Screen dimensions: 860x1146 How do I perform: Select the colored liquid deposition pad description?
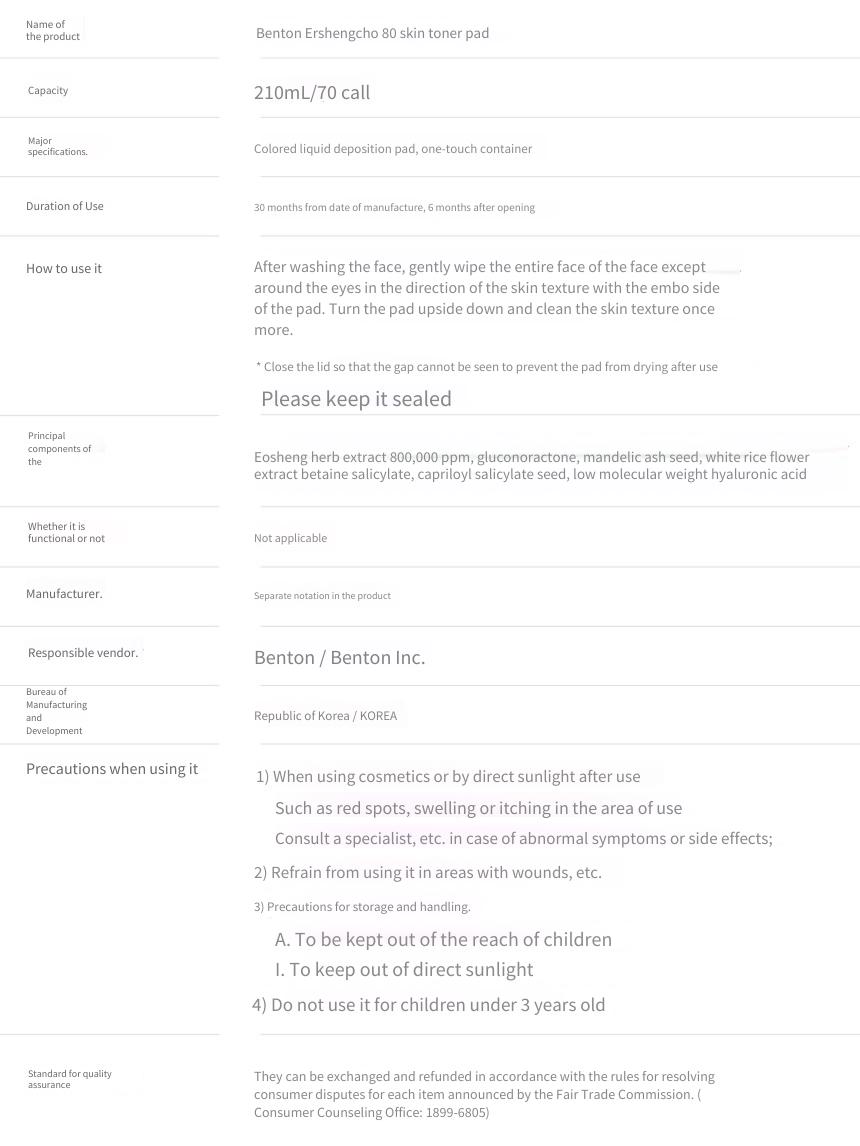[x=393, y=148]
